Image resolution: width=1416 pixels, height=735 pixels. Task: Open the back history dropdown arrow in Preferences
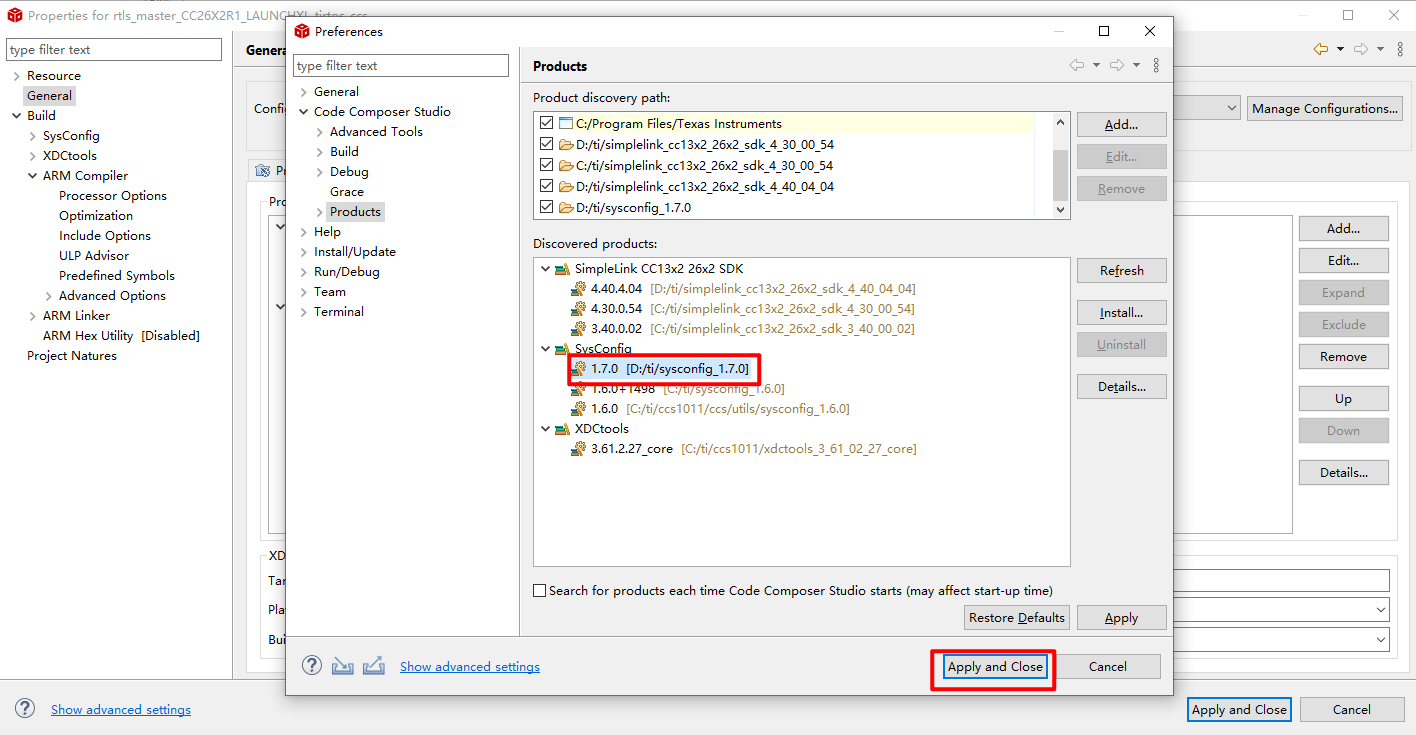[x=1096, y=65]
